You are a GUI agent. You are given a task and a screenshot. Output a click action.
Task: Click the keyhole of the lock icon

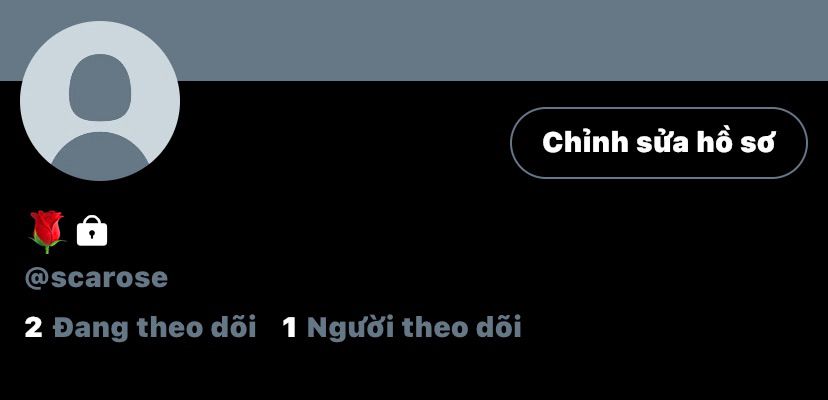point(92,234)
